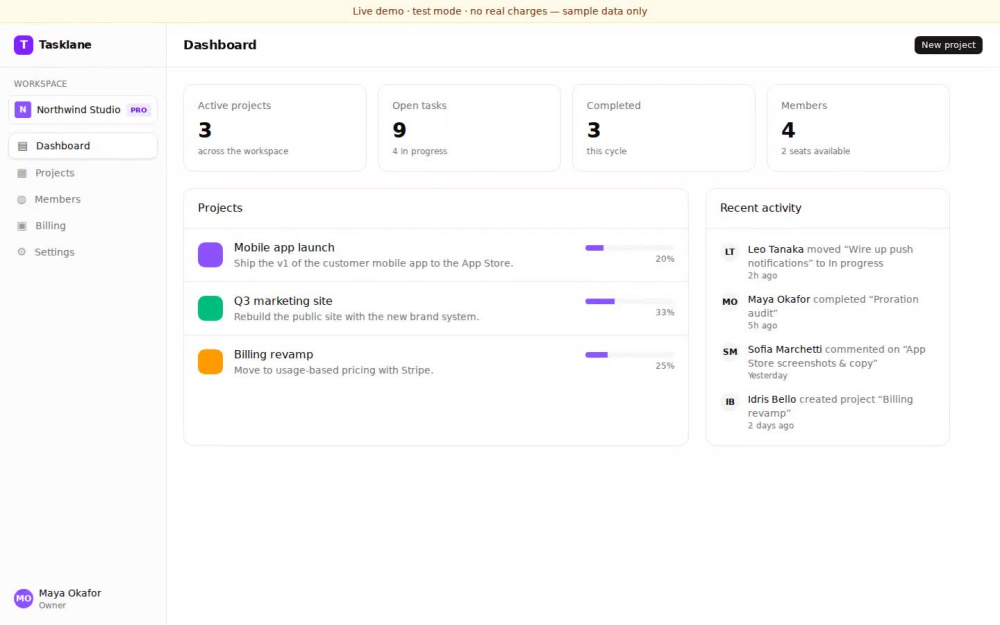The width and height of the screenshot is (1000, 625).
Task: Click the Completed stat card
Action: pyautogui.click(x=664, y=128)
